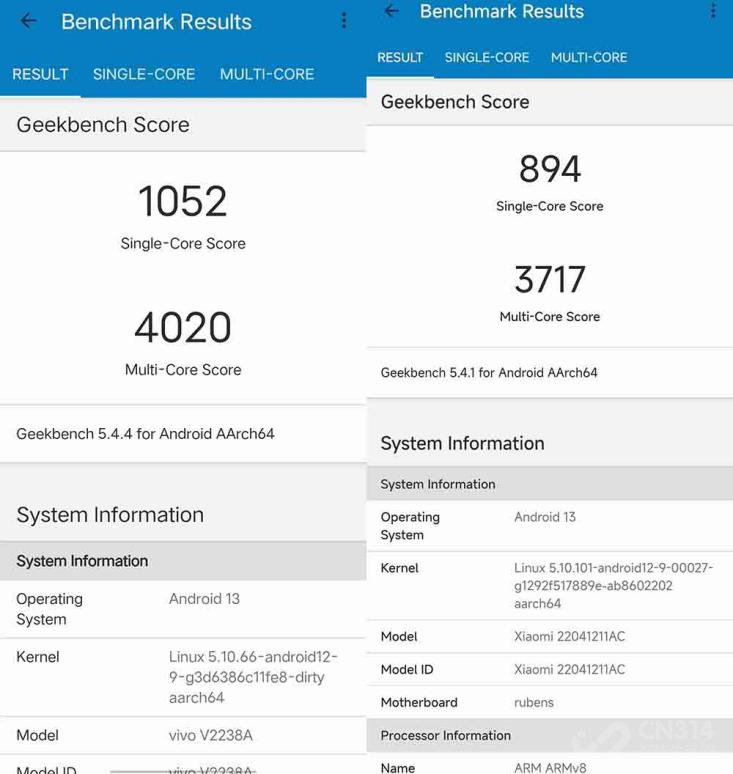Screen dimensions: 733x774
Task: Click the rubens Motherboard value
Action: tap(534, 702)
